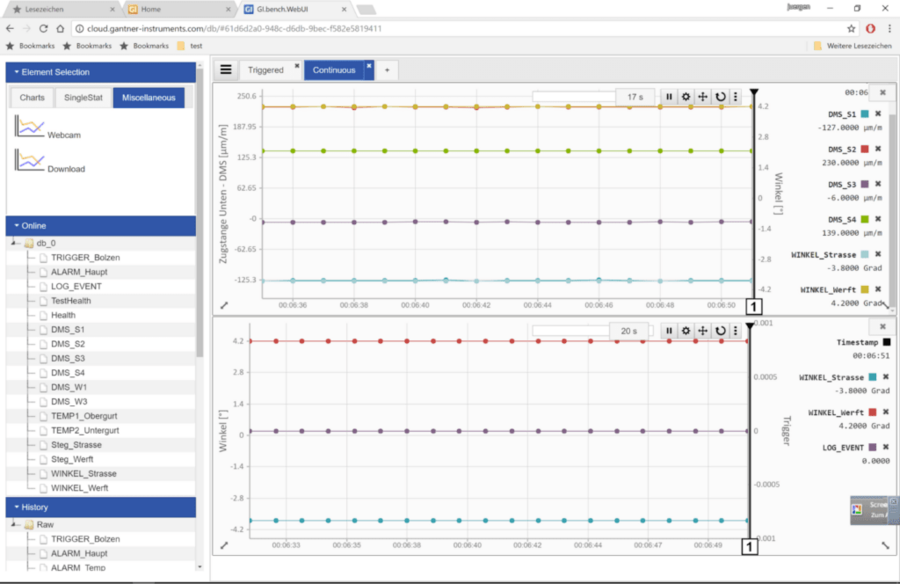The width and height of the screenshot is (900, 584).
Task: Click the 20 s time window field
Action: click(x=629, y=331)
